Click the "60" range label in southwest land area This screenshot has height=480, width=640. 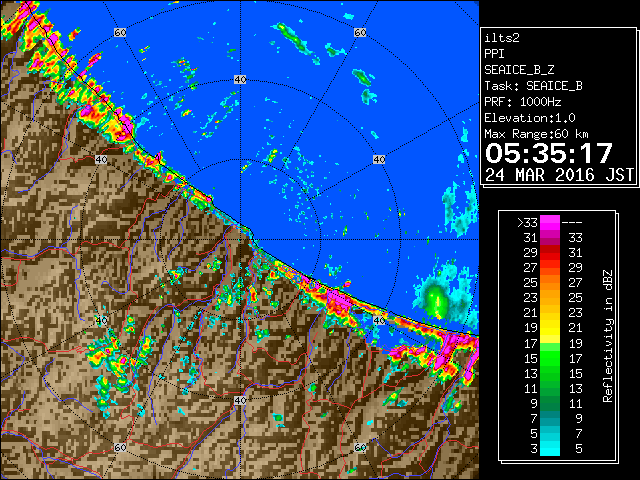[x=120, y=448]
